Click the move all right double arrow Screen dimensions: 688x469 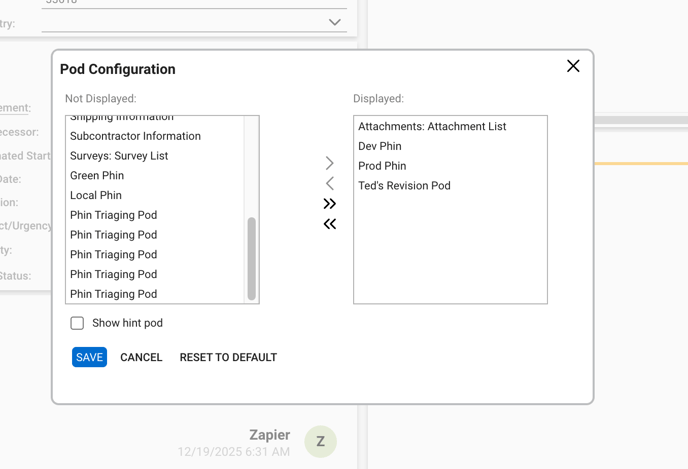click(x=330, y=204)
